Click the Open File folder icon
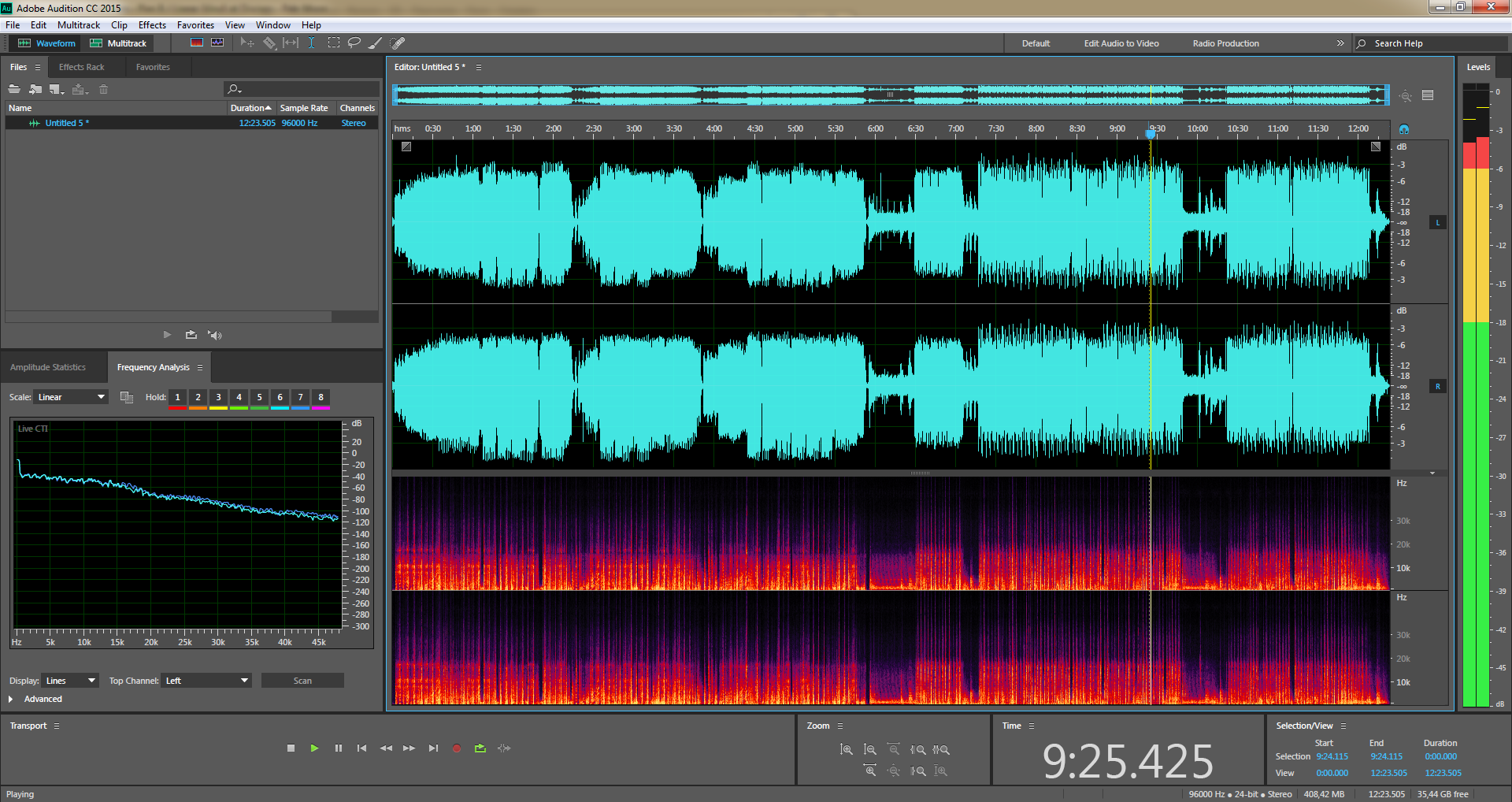The height and width of the screenshot is (802, 1512). (x=14, y=90)
